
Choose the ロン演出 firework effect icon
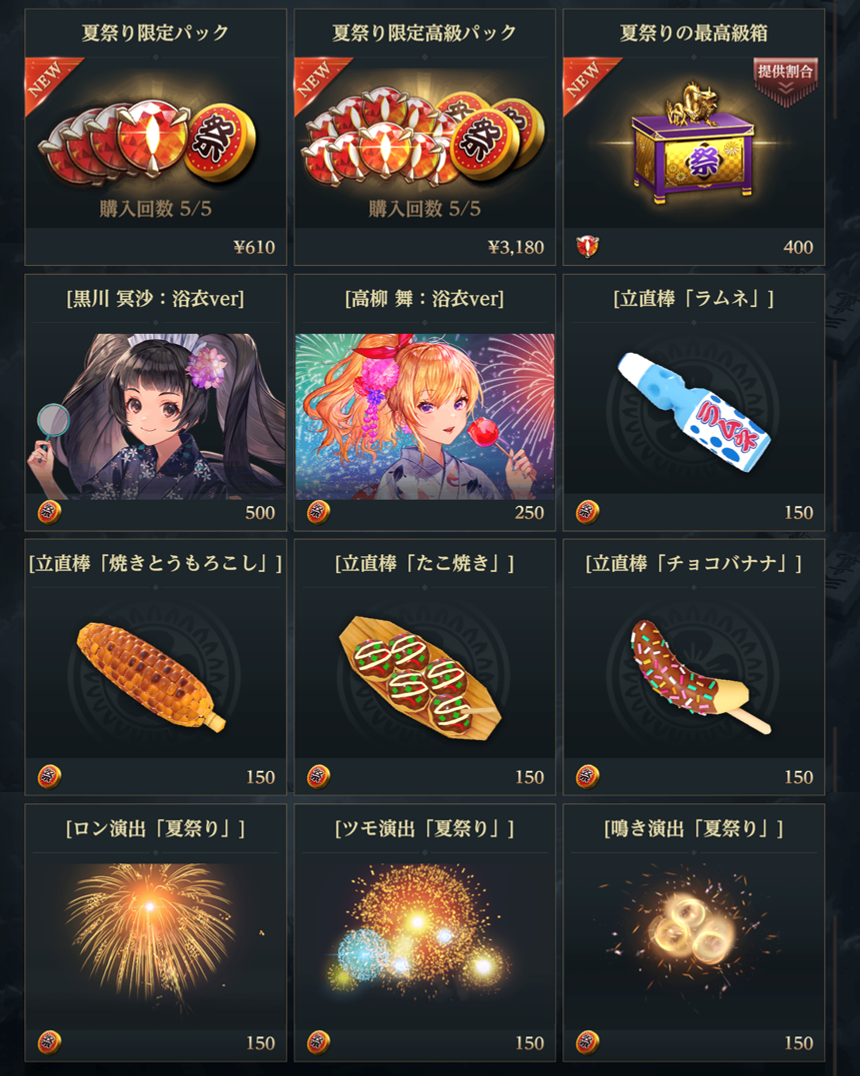click(151, 930)
